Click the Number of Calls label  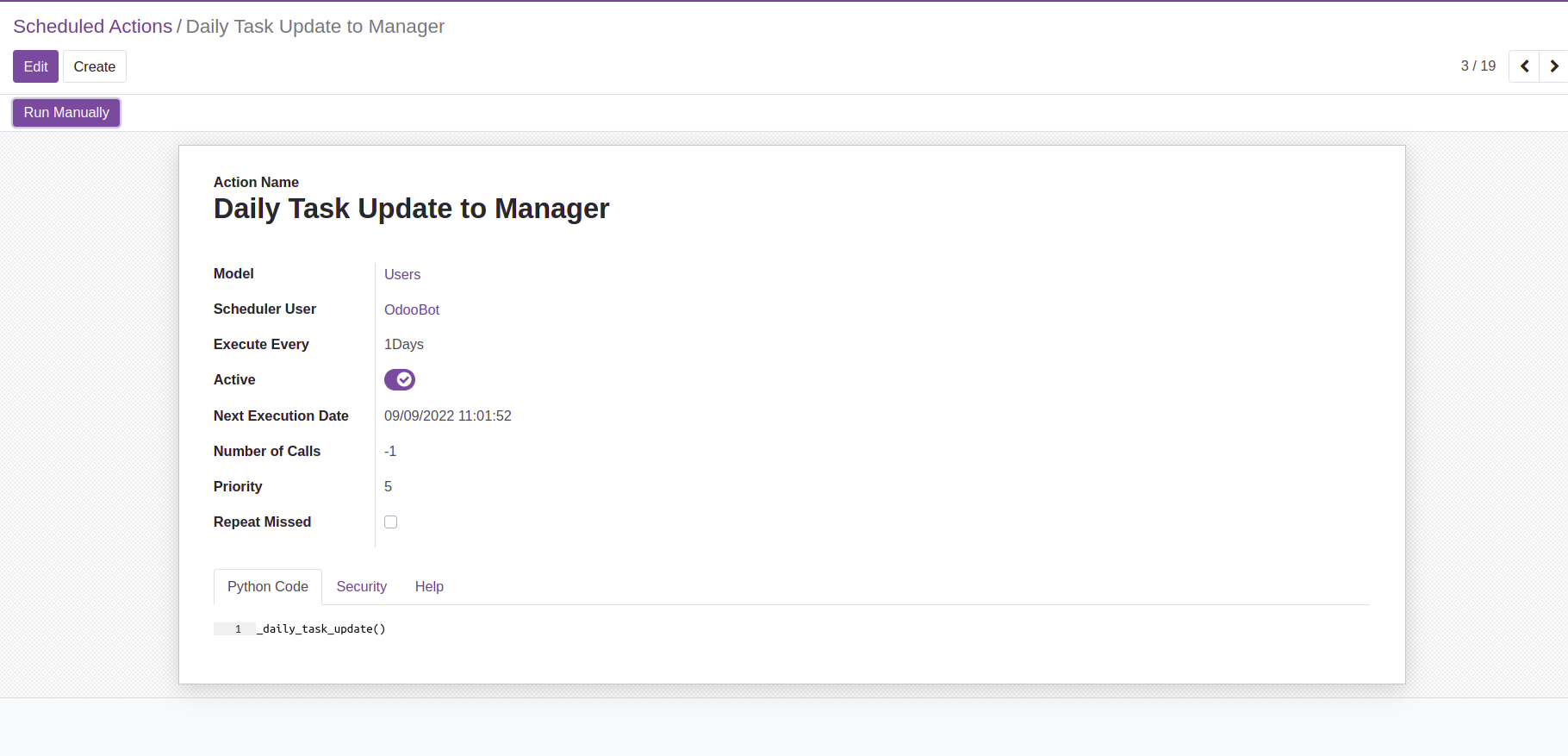pos(267,451)
